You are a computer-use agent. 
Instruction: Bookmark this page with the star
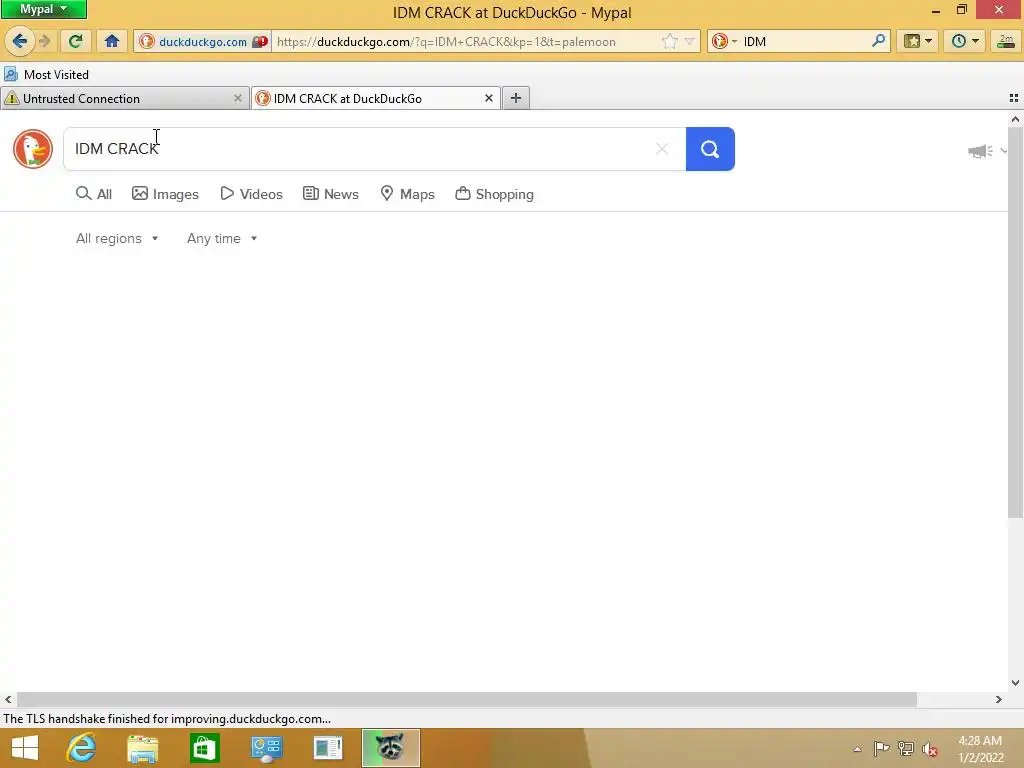[669, 41]
